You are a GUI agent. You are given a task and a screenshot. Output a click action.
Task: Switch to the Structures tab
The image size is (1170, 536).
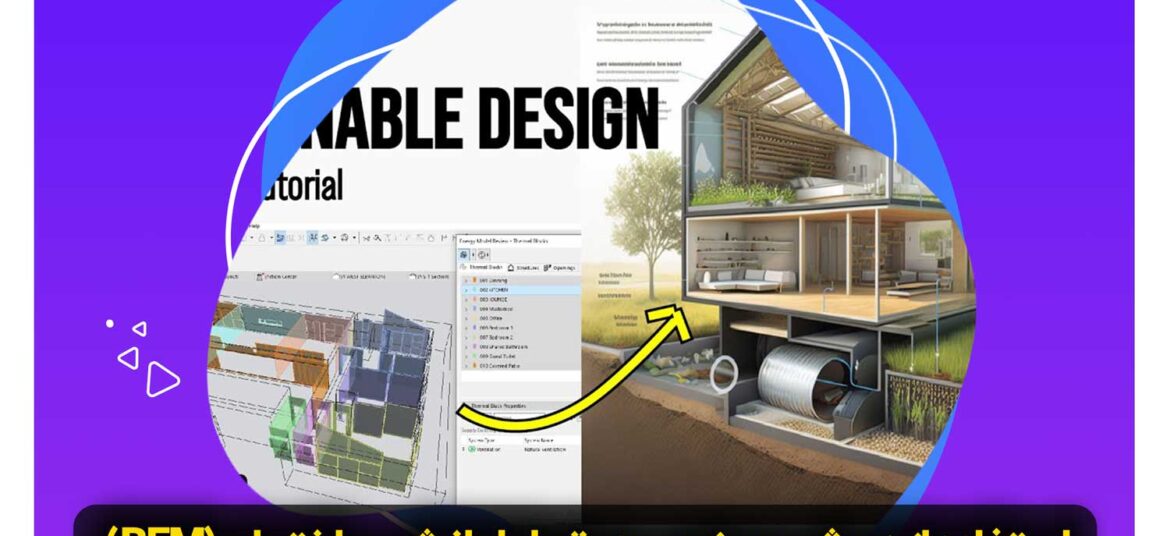click(523, 267)
